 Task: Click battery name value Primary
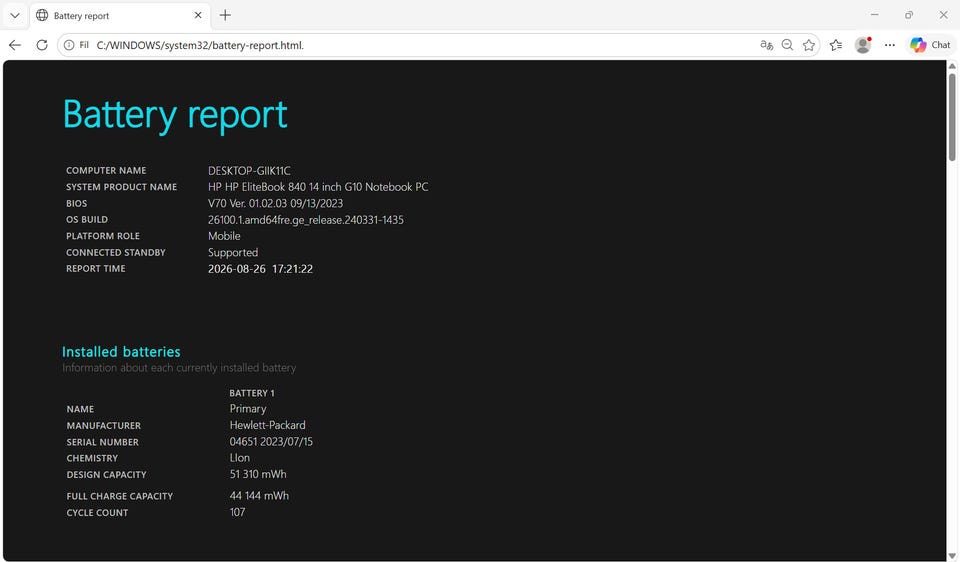point(248,408)
